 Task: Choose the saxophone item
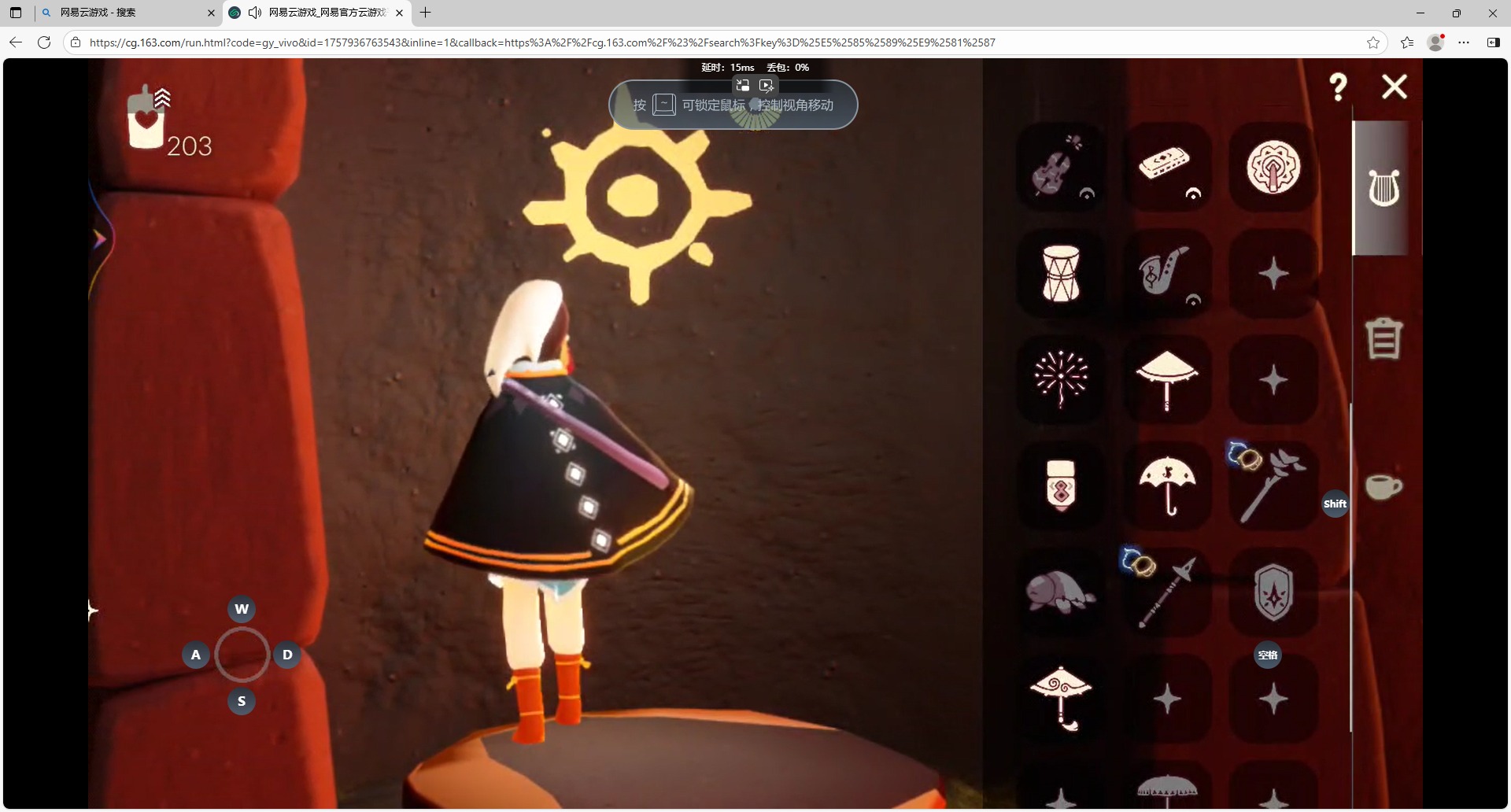[1166, 274]
